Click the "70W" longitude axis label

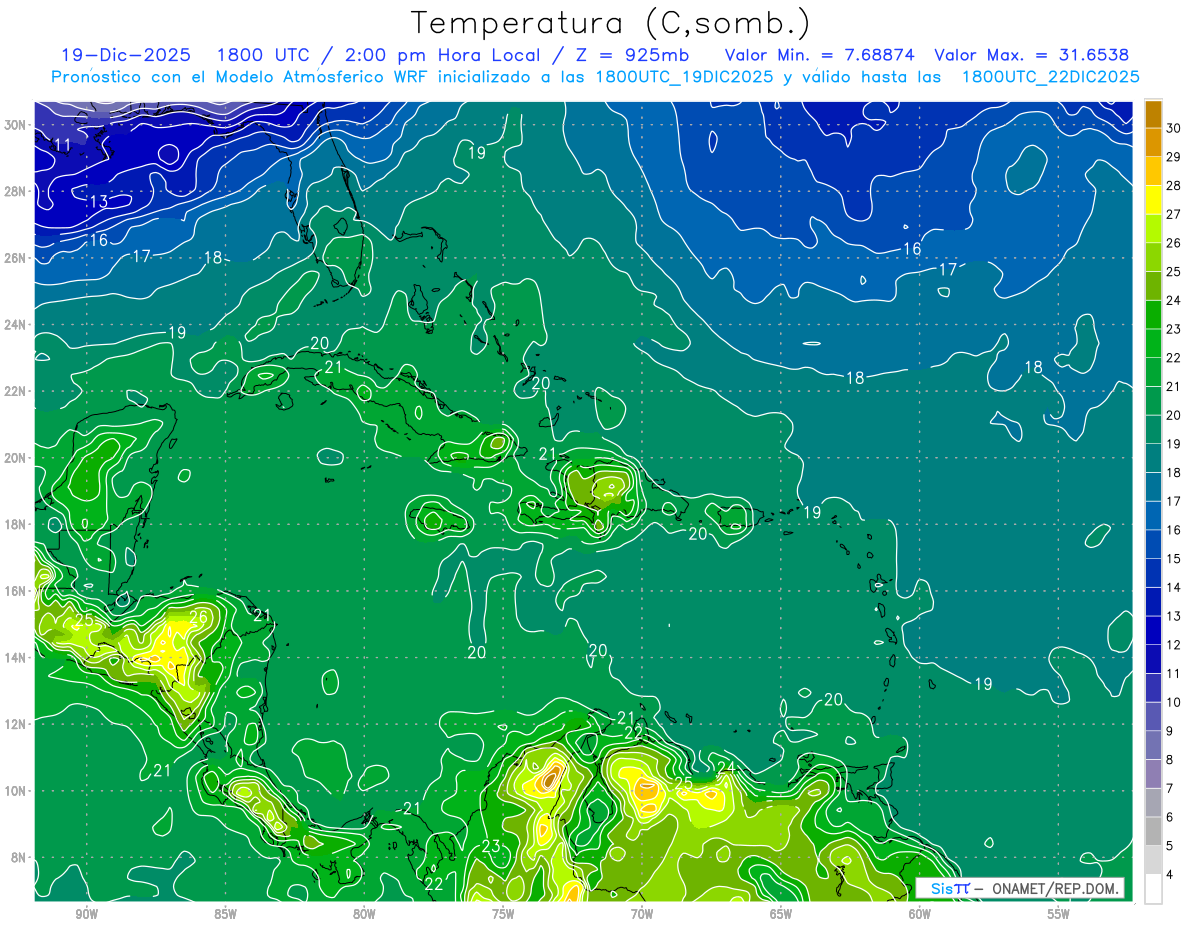coord(642,914)
